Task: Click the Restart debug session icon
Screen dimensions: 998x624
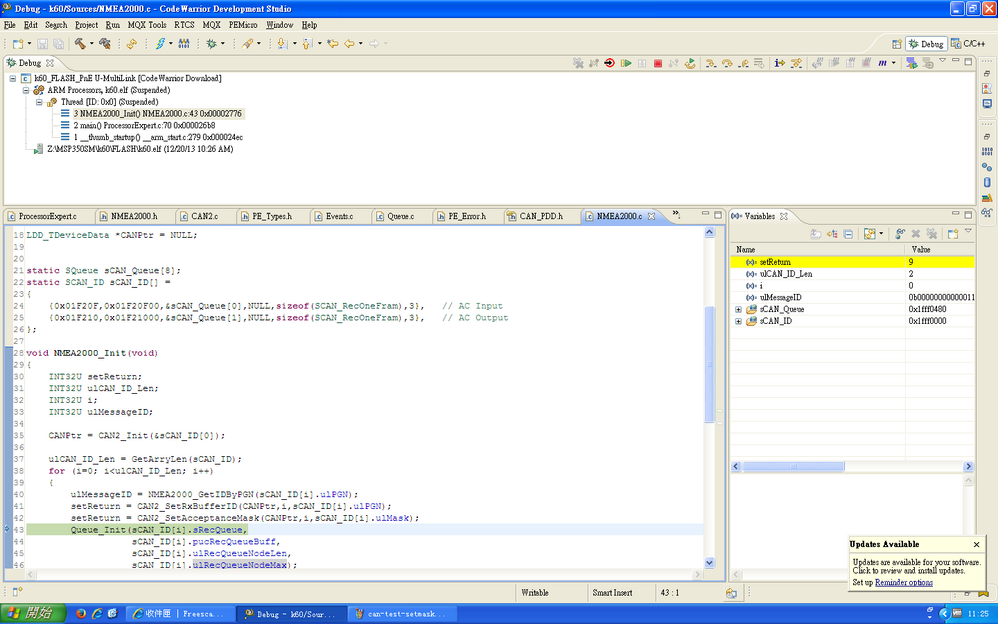Action: point(690,63)
